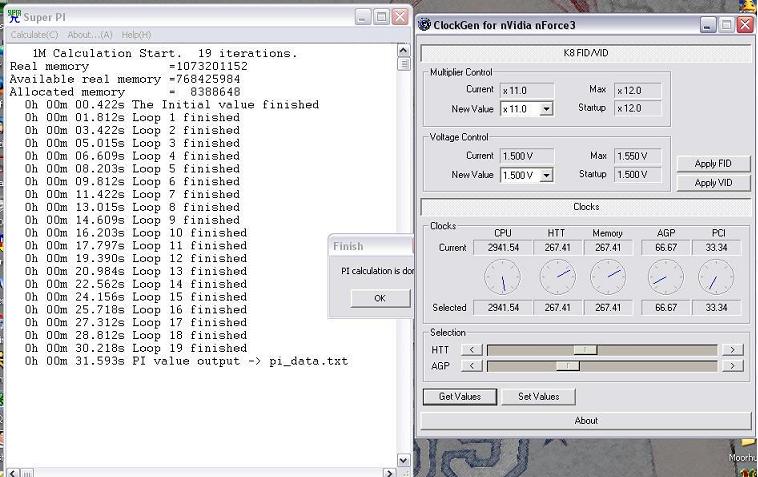Screen dimensions: 758x477
Task: Click the PCI clock gauge dial
Action: tap(716, 277)
